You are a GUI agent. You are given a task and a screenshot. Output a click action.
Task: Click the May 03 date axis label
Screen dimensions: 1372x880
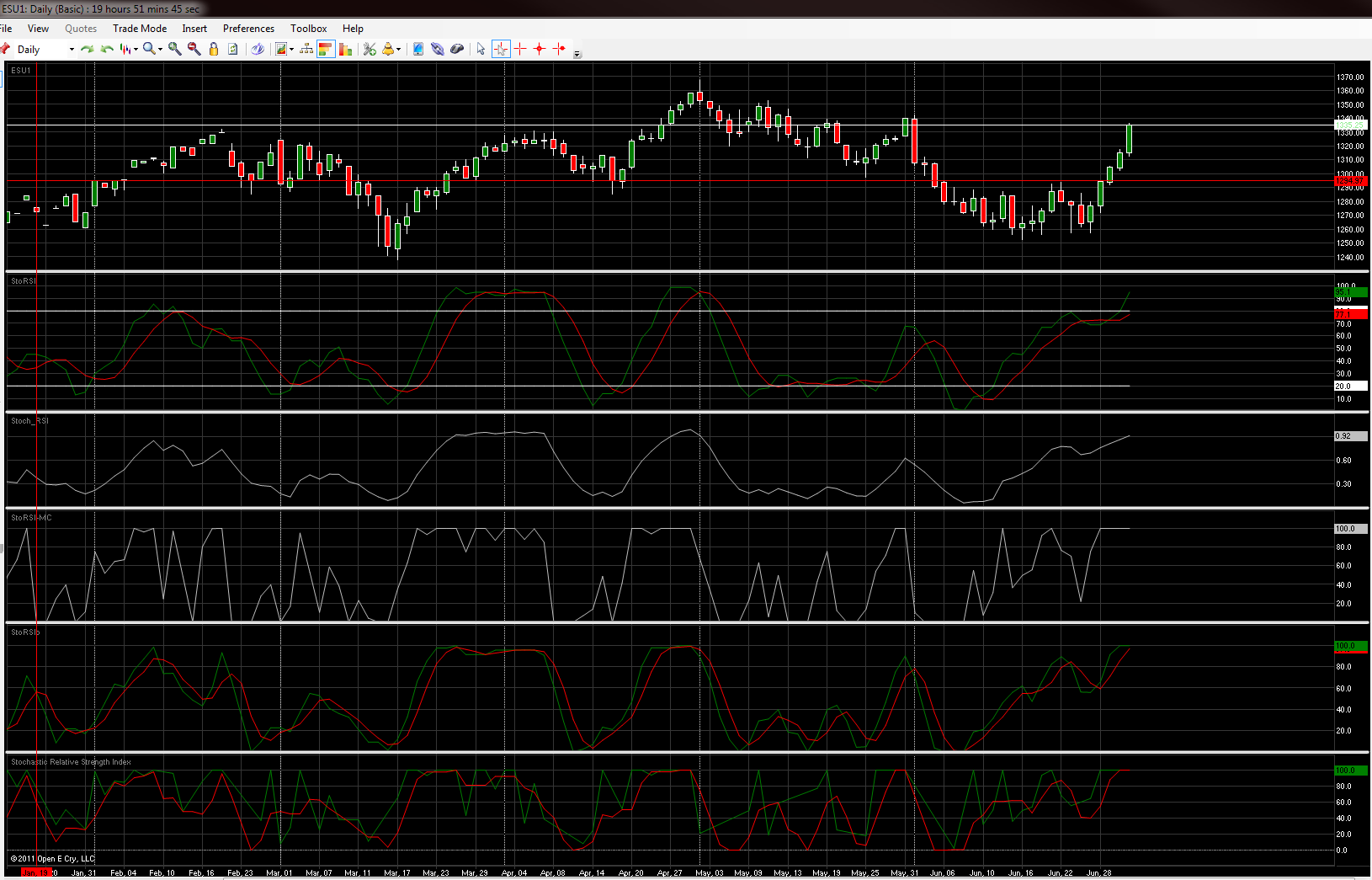(710, 873)
